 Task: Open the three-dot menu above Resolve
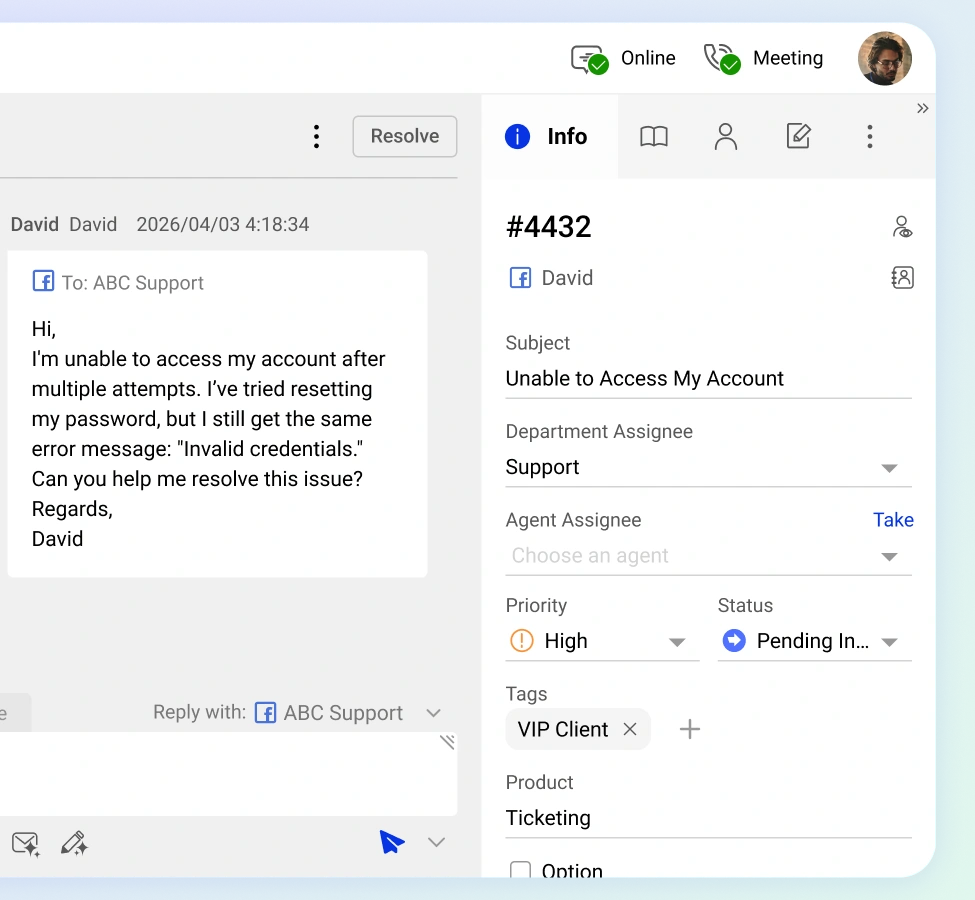click(x=316, y=135)
